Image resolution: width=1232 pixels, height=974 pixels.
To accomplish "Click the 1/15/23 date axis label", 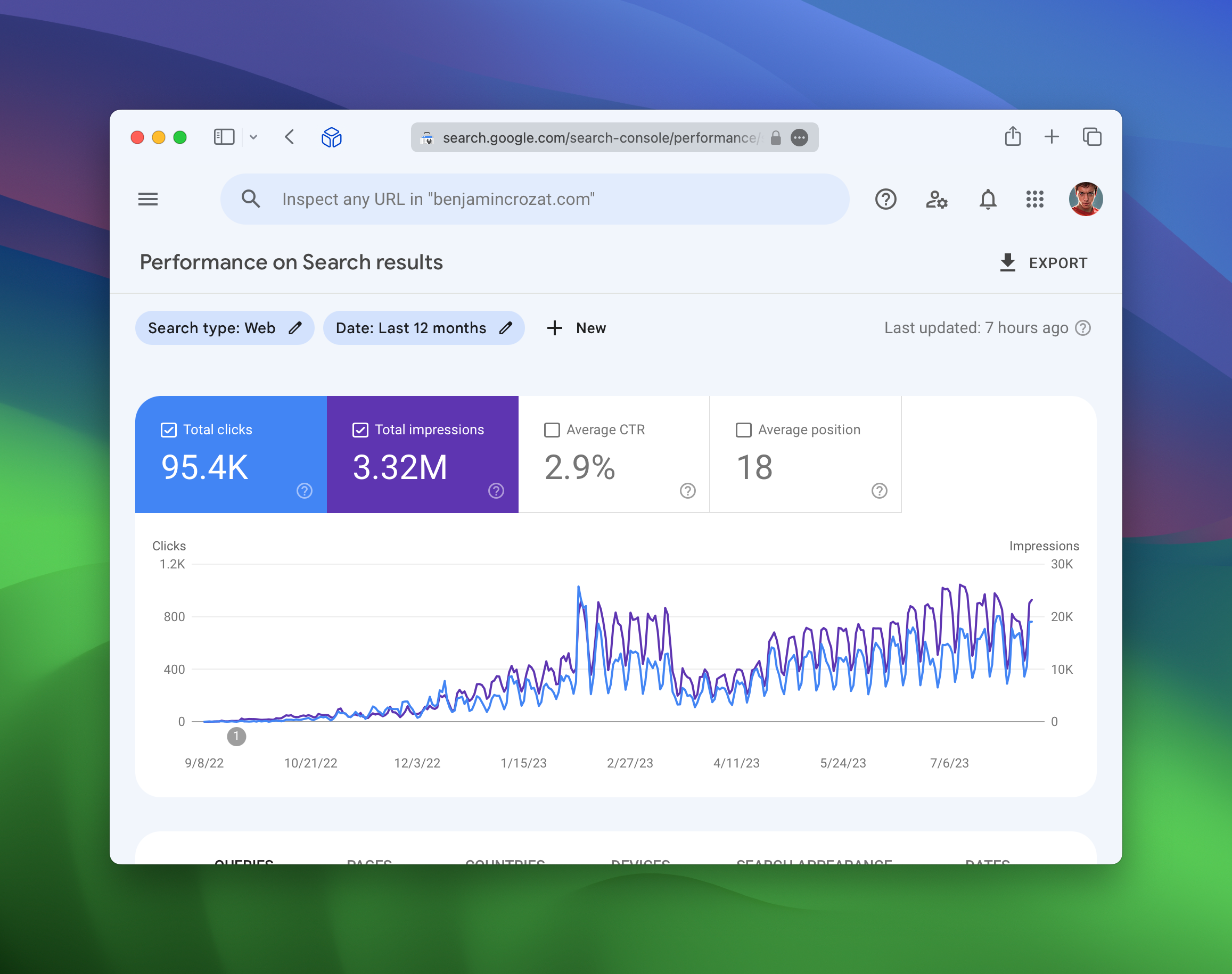I will click(523, 763).
